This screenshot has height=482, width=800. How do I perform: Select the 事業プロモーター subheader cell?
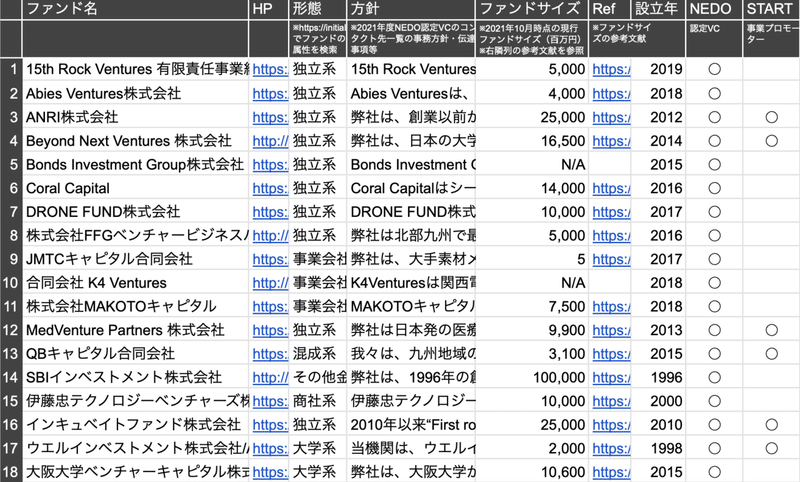[x=771, y=39]
